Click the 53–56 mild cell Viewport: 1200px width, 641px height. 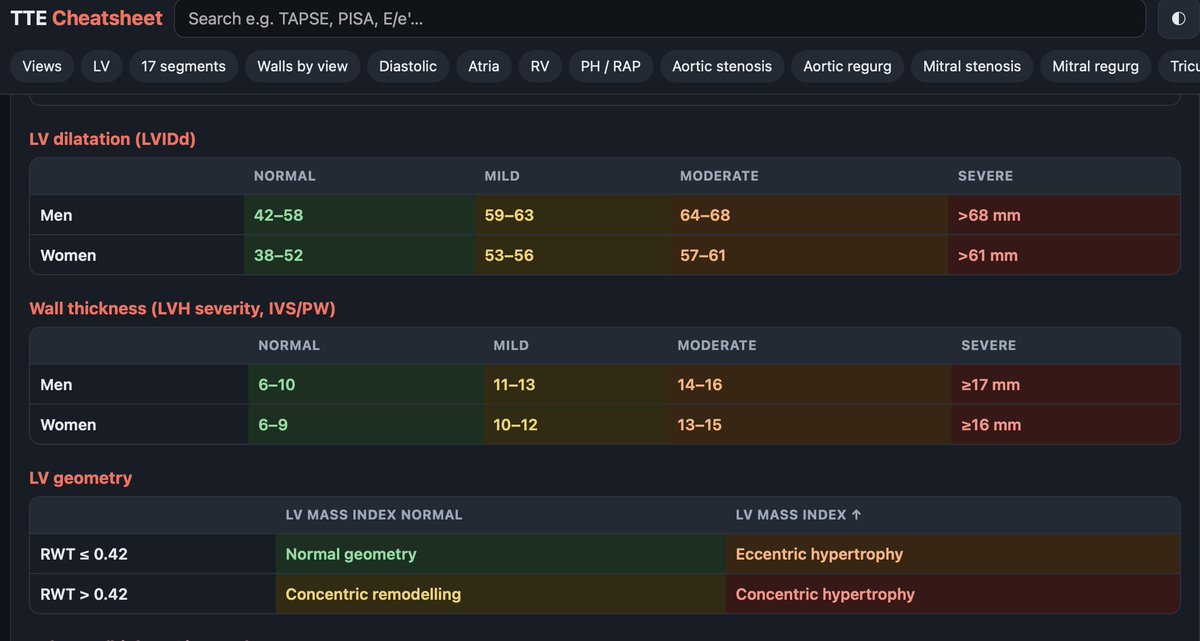click(x=574, y=255)
